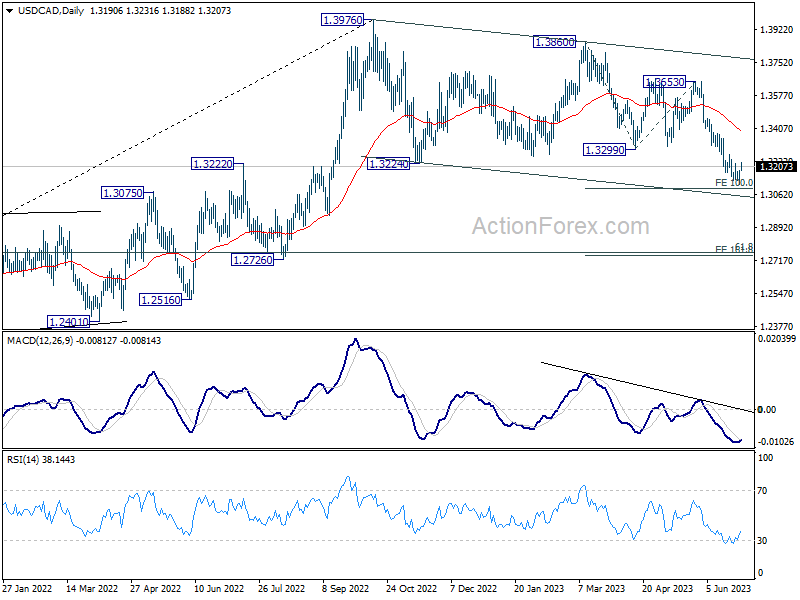This screenshot has width=800, height=600.
Task: Select the 1.34070 price axis value
Action: point(777,129)
